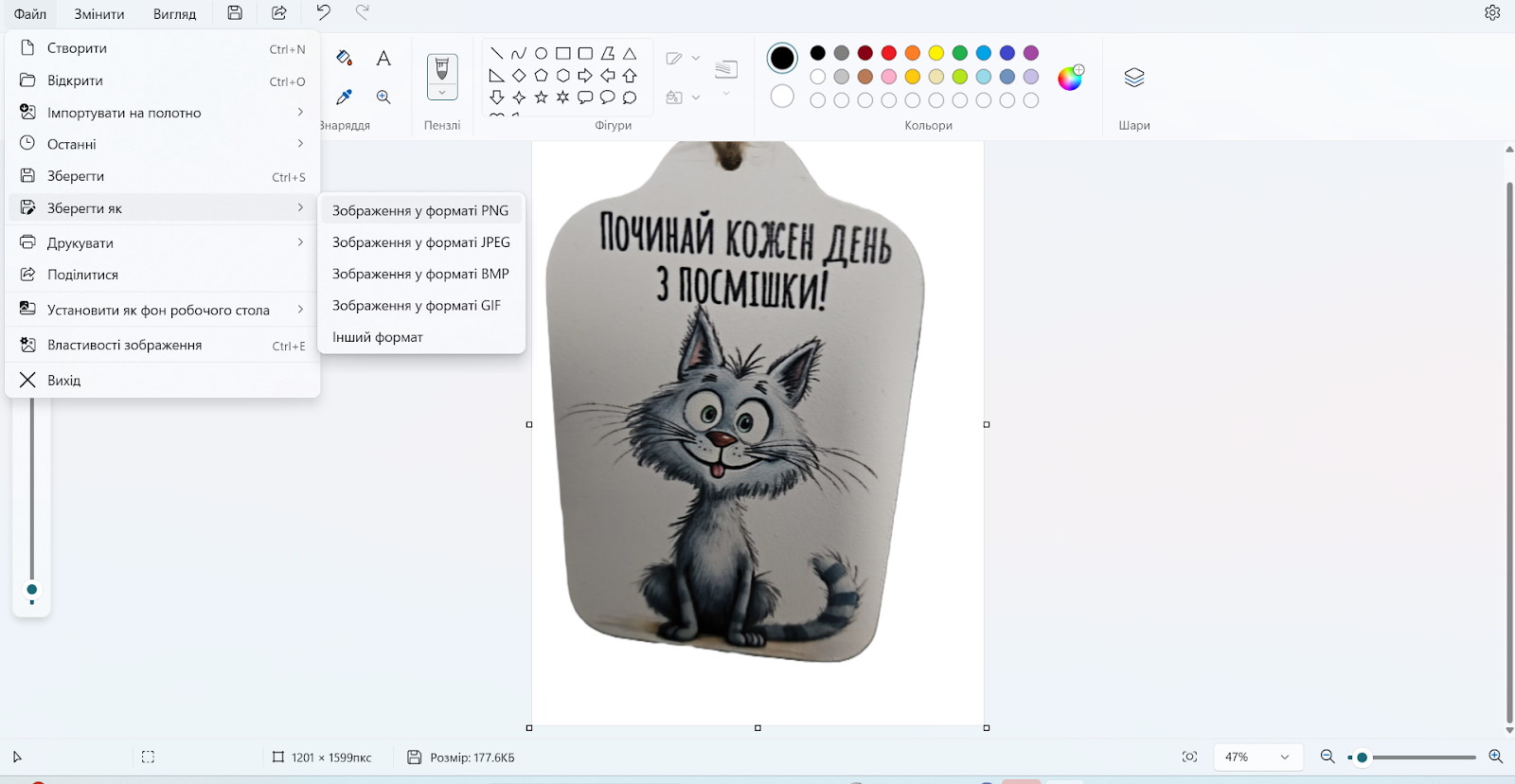Open the Вигляд menu

pos(175,14)
